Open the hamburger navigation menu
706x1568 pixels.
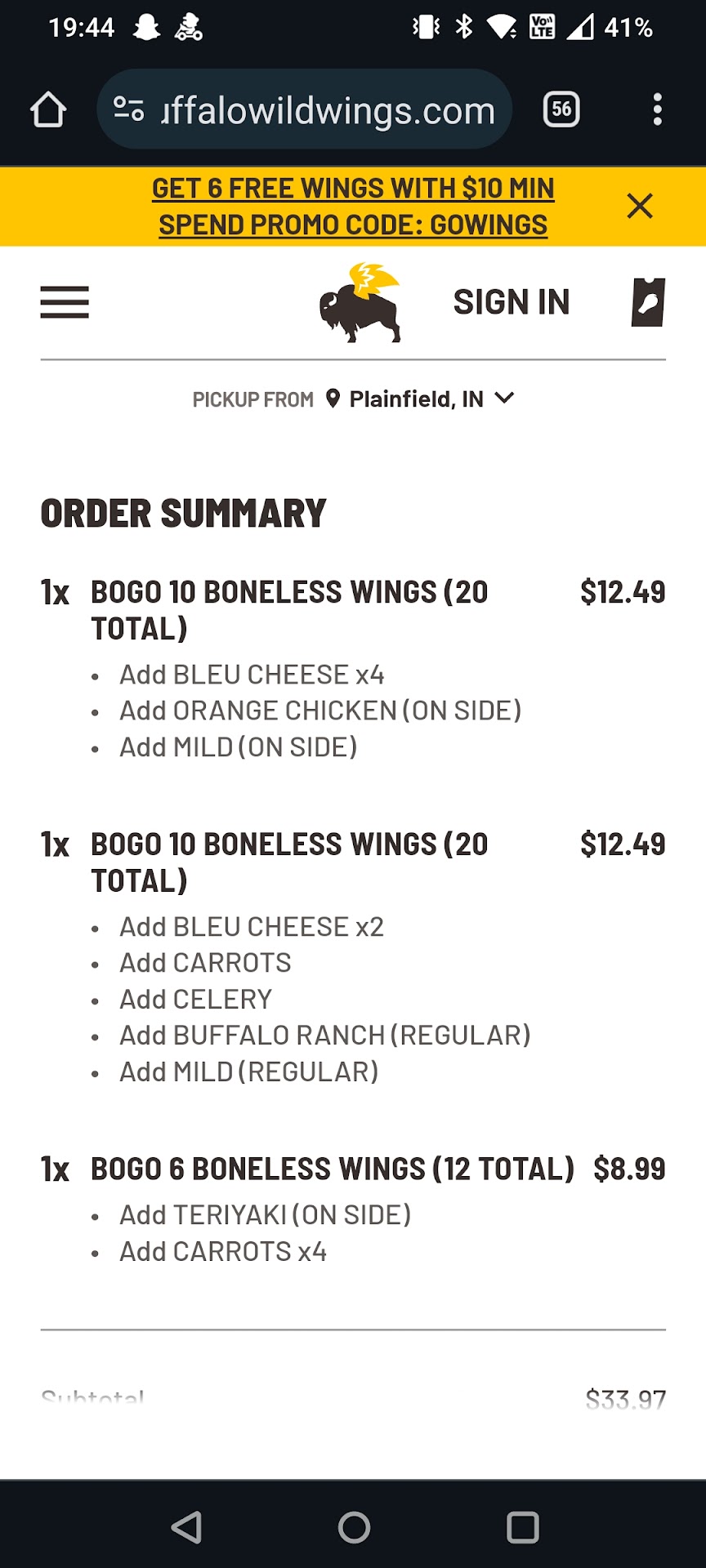(65, 302)
